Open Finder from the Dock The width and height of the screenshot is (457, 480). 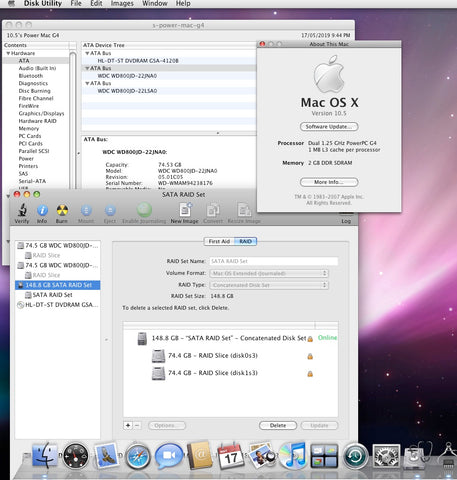(45, 456)
